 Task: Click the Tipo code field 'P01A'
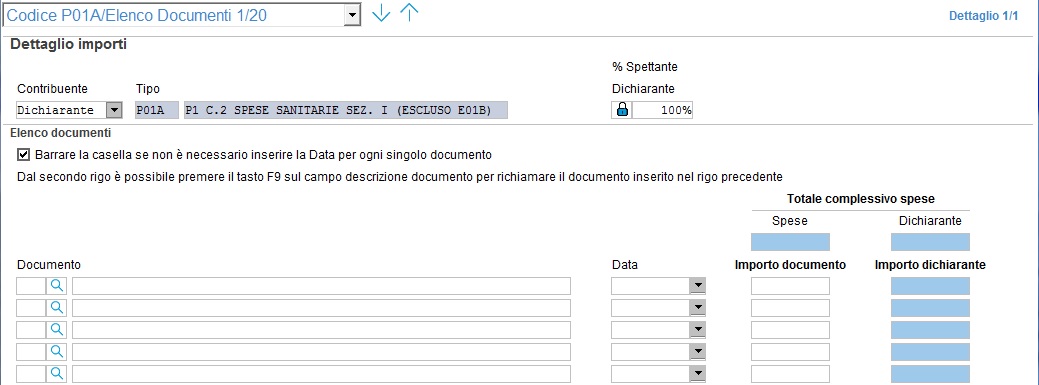[x=157, y=110]
